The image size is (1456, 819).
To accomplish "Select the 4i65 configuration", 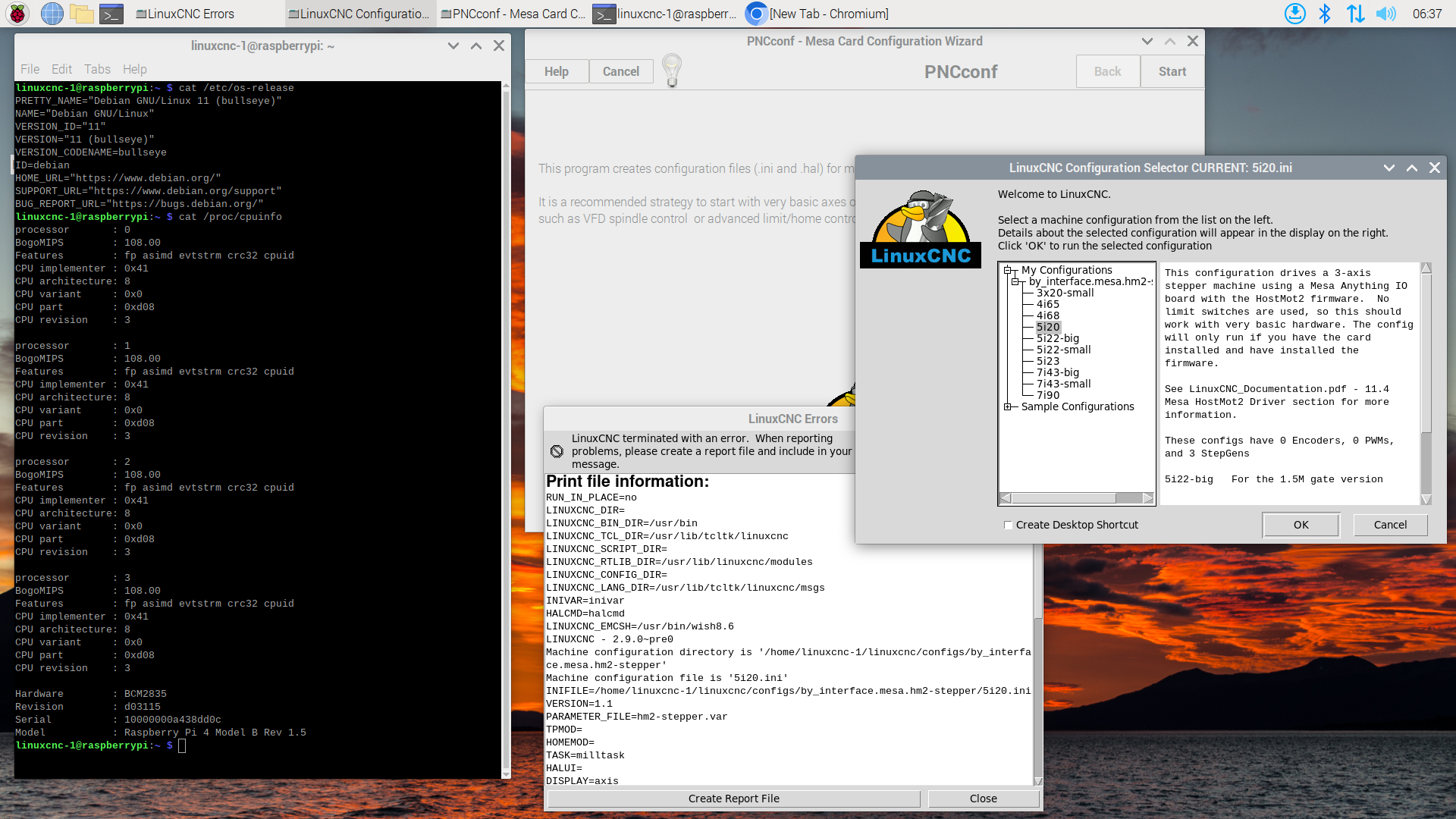I will click(1048, 304).
